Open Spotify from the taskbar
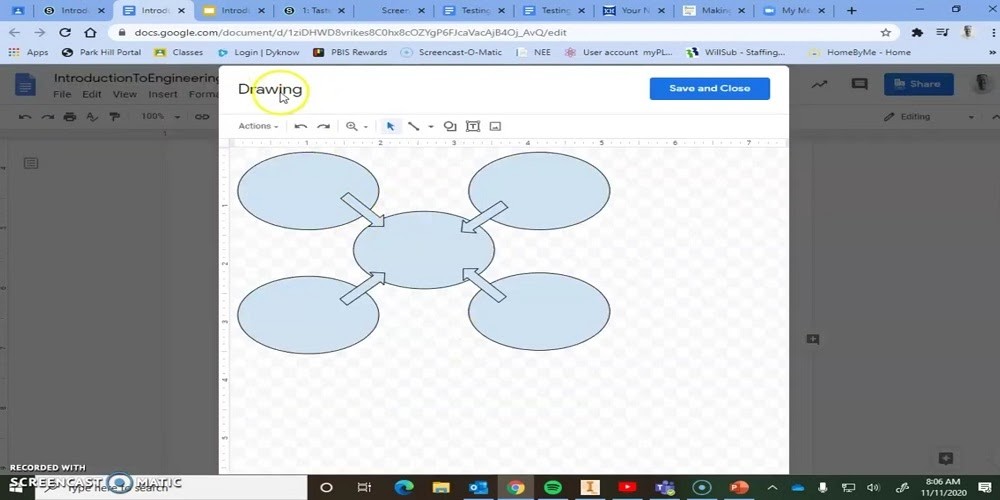1000x500 pixels. pyautogui.click(x=553, y=488)
